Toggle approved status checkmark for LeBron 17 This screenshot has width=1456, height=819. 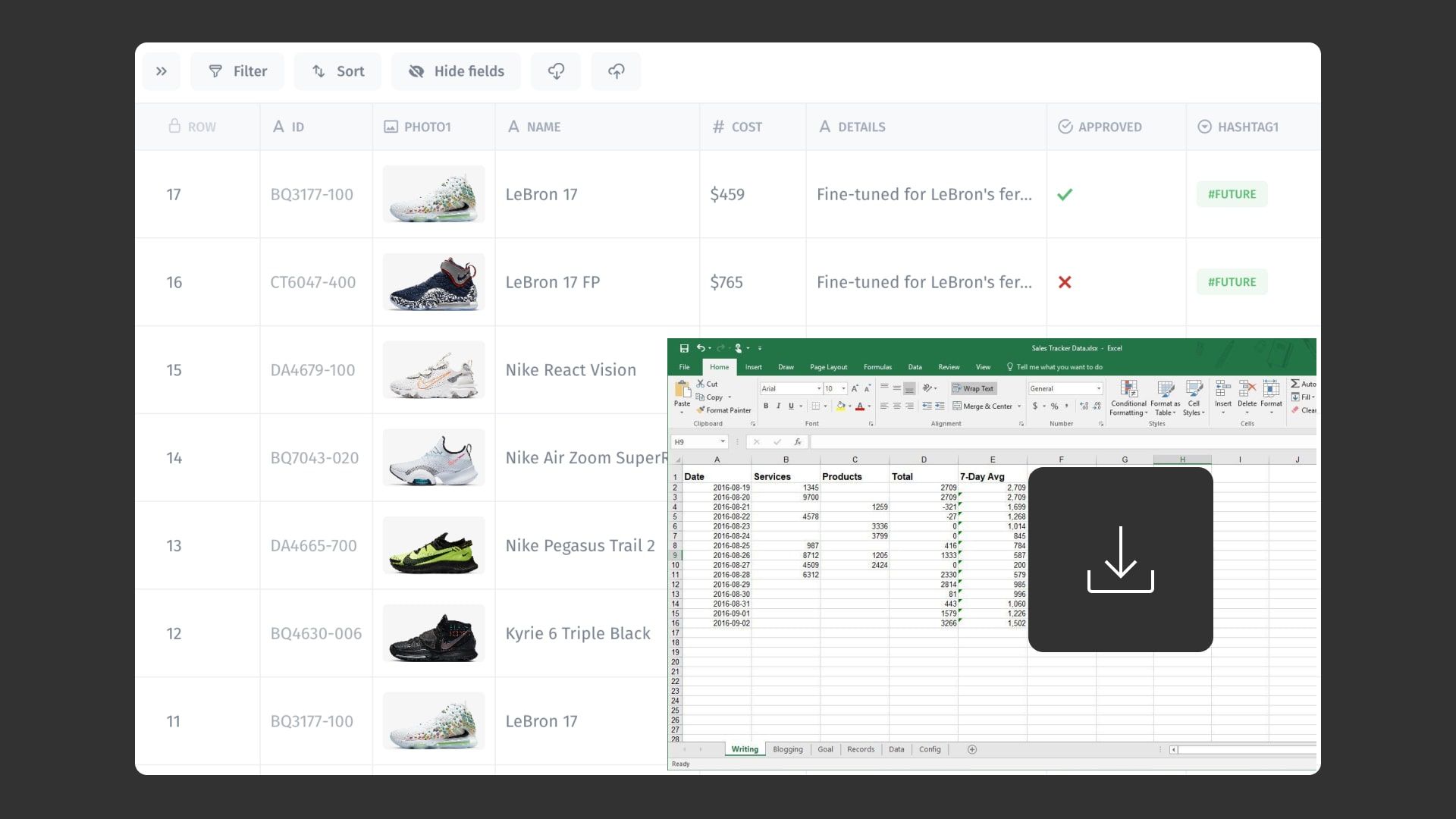pyautogui.click(x=1065, y=194)
